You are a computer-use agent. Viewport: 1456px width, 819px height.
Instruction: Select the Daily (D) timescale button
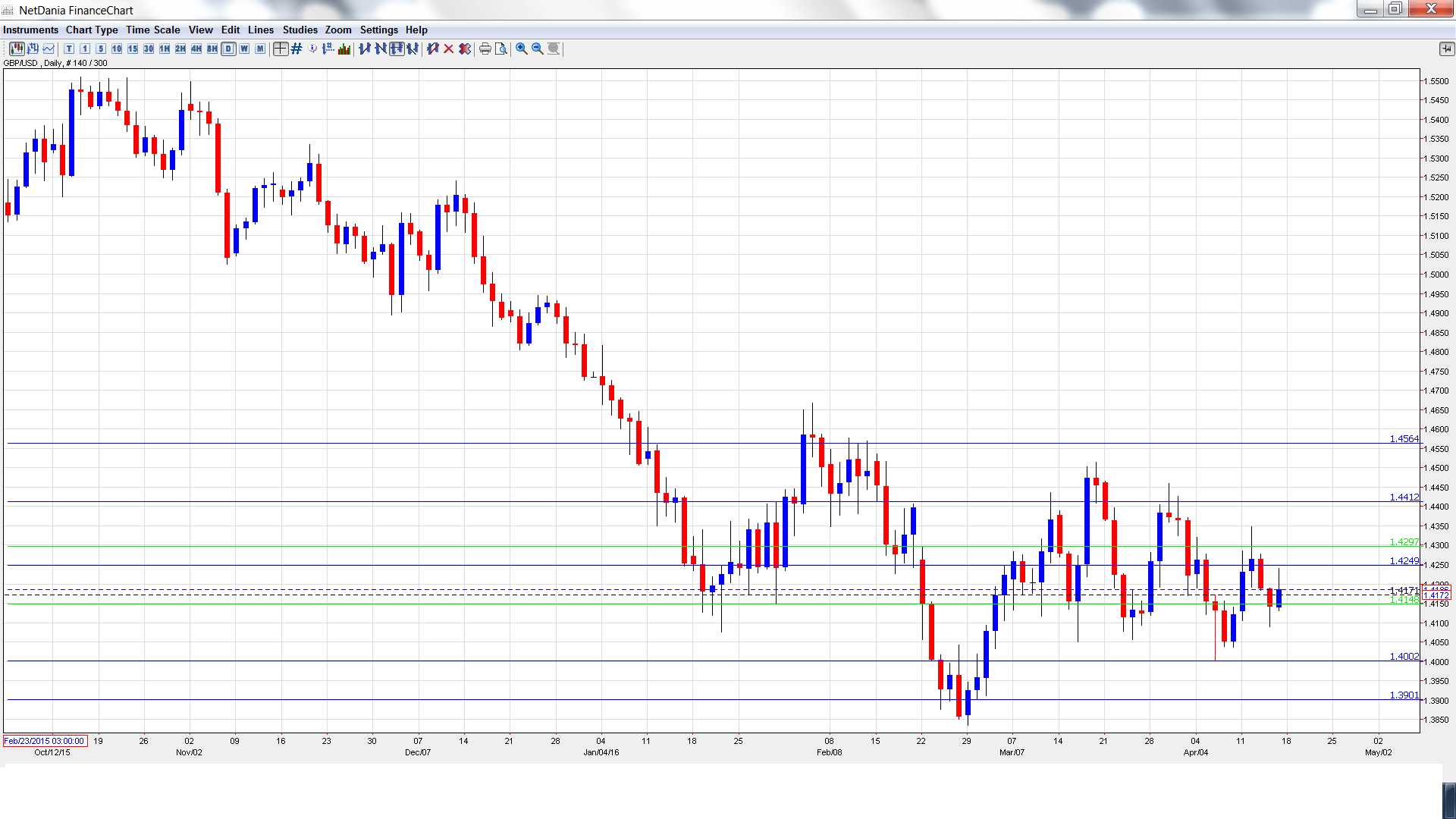pyautogui.click(x=228, y=49)
